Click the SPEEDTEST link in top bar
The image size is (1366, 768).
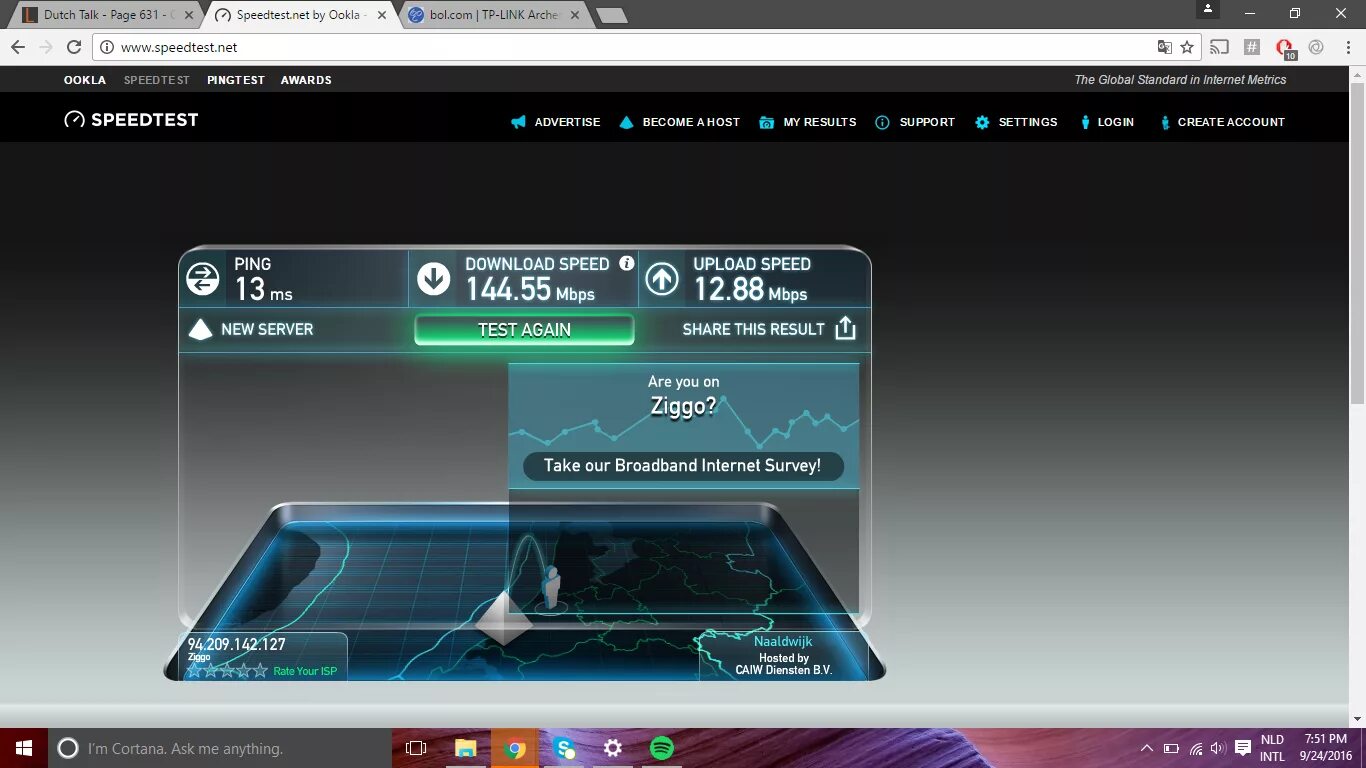tap(157, 80)
